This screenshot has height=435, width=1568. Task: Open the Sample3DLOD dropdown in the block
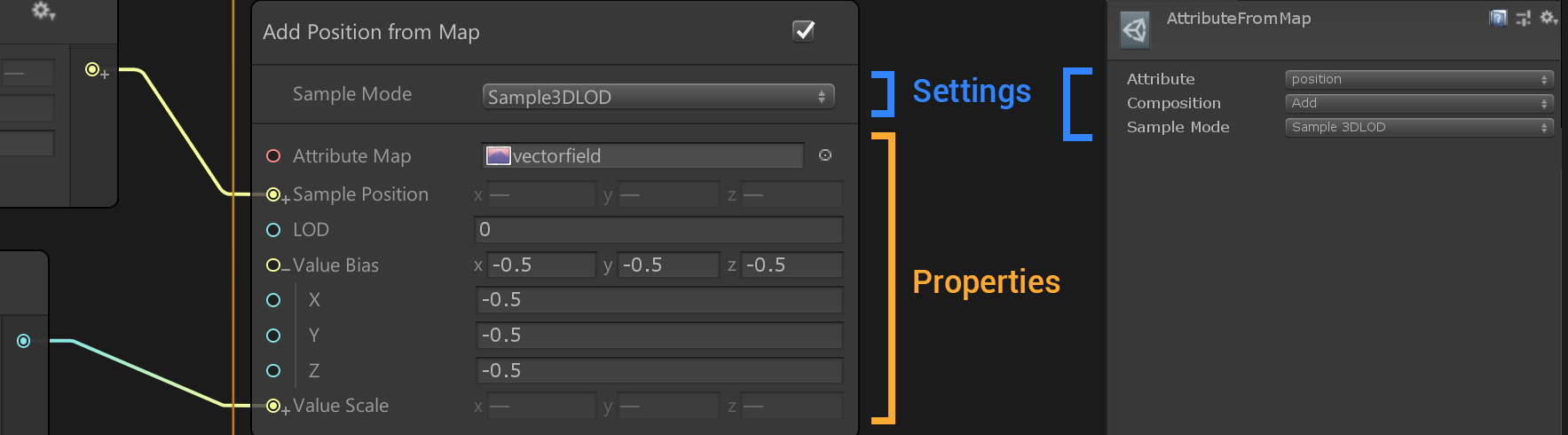pyautogui.click(x=658, y=97)
